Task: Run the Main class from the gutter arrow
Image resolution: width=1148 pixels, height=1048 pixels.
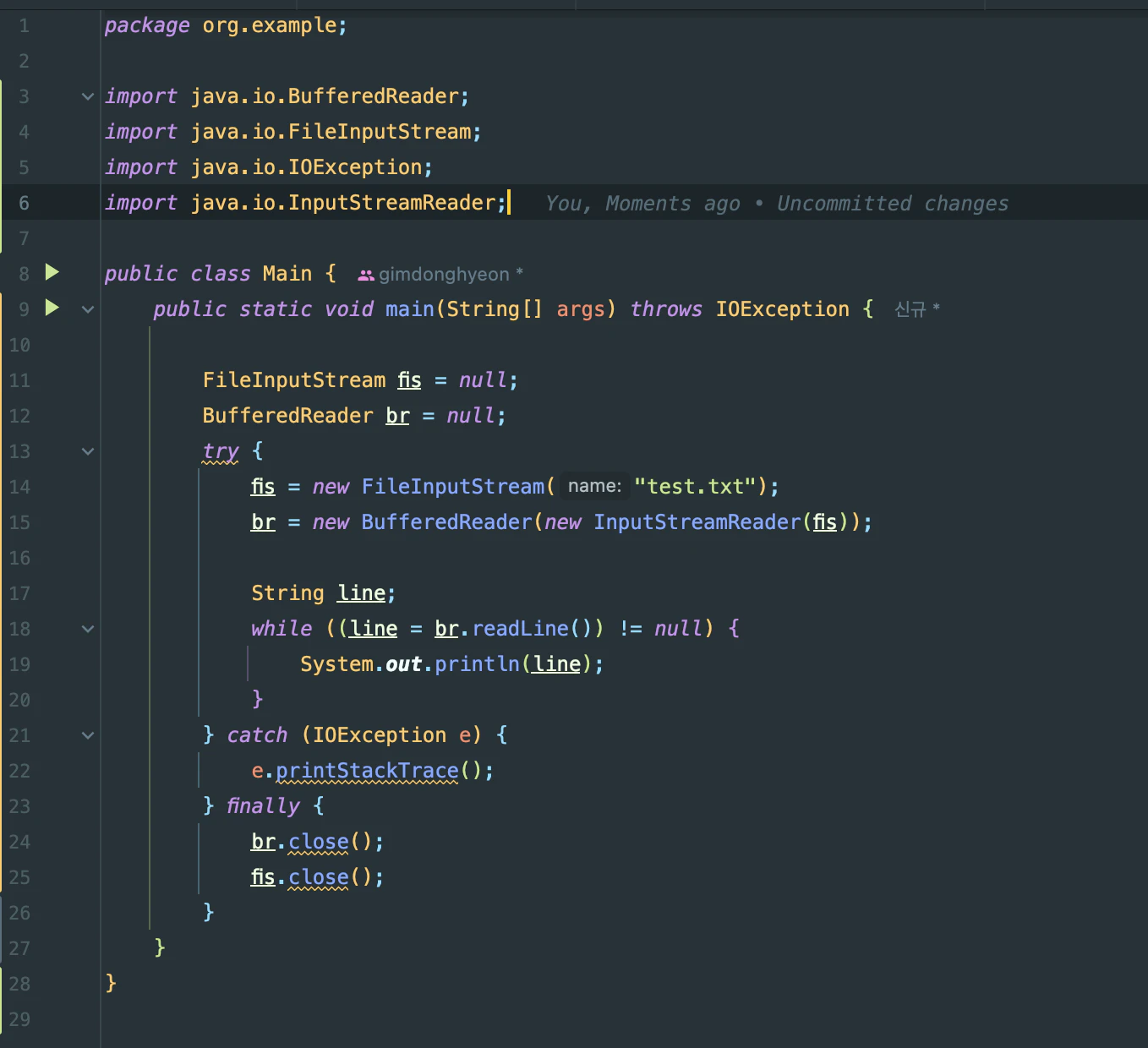Action: 52,272
